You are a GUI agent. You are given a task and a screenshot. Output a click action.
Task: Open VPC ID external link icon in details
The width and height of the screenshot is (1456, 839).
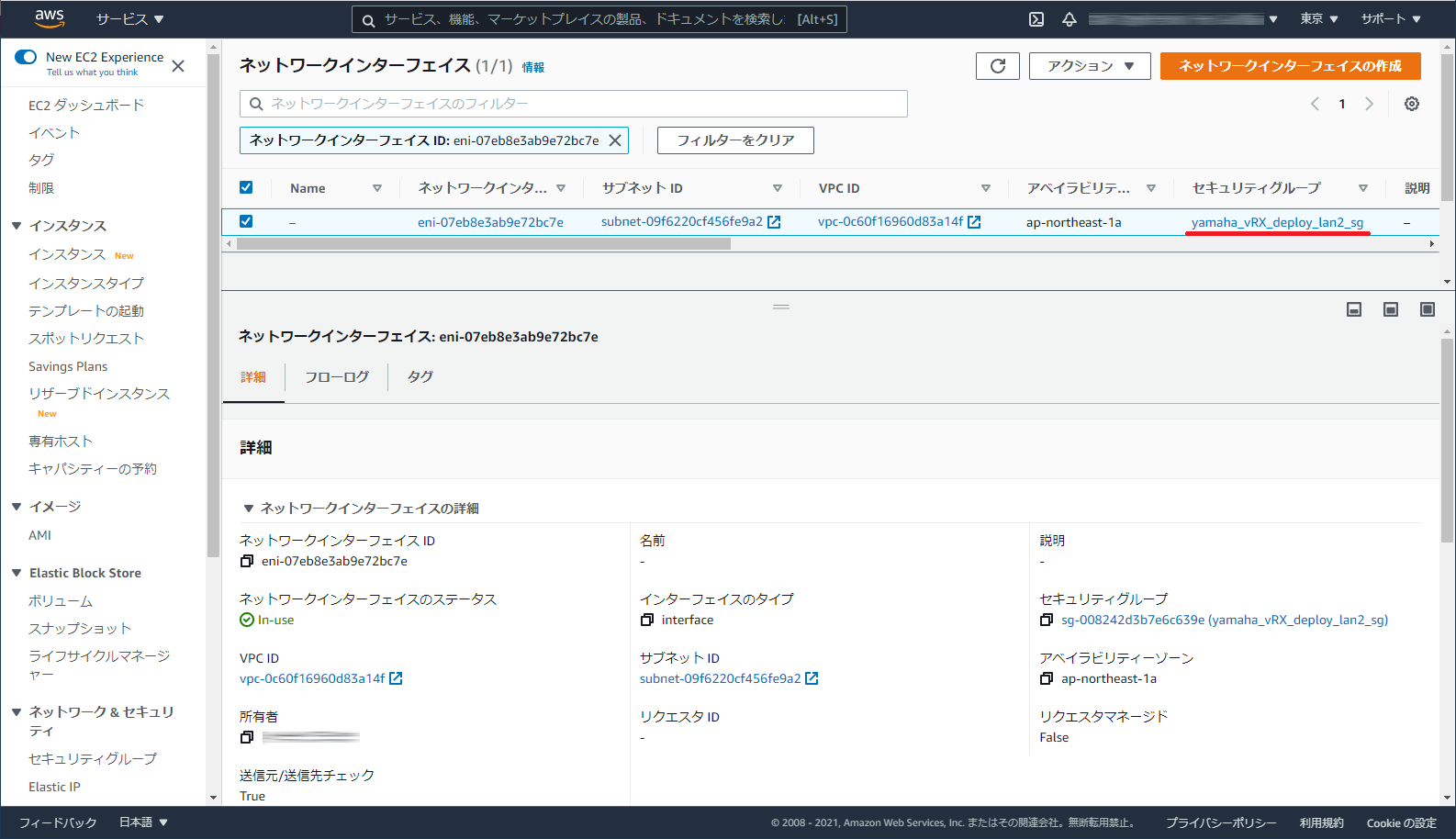[x=396, y=678]
